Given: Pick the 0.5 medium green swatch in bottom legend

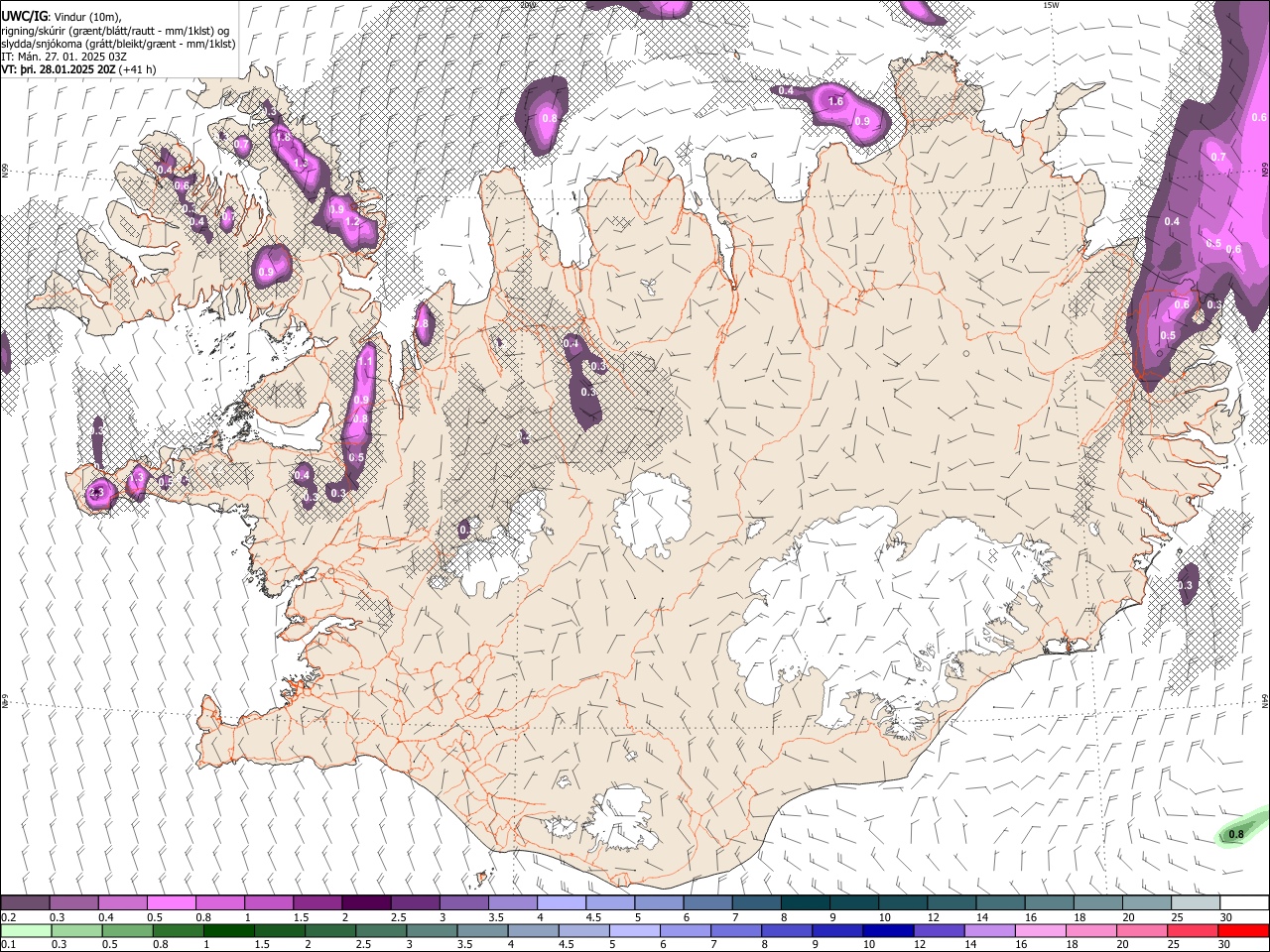Looking at the screenshot, I should pos(127,930).
